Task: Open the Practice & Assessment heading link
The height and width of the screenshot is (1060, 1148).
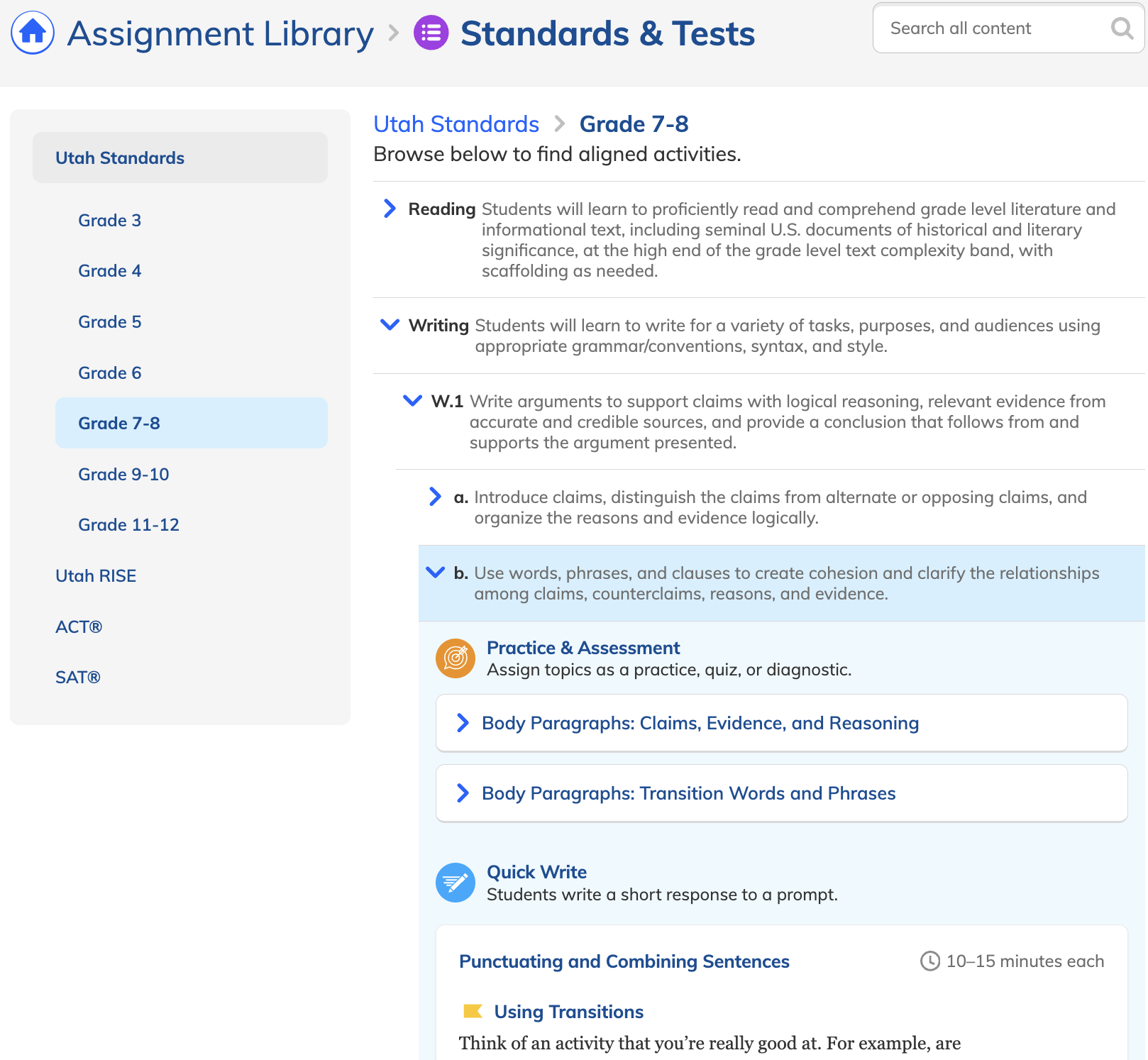Action: [583, 648]
